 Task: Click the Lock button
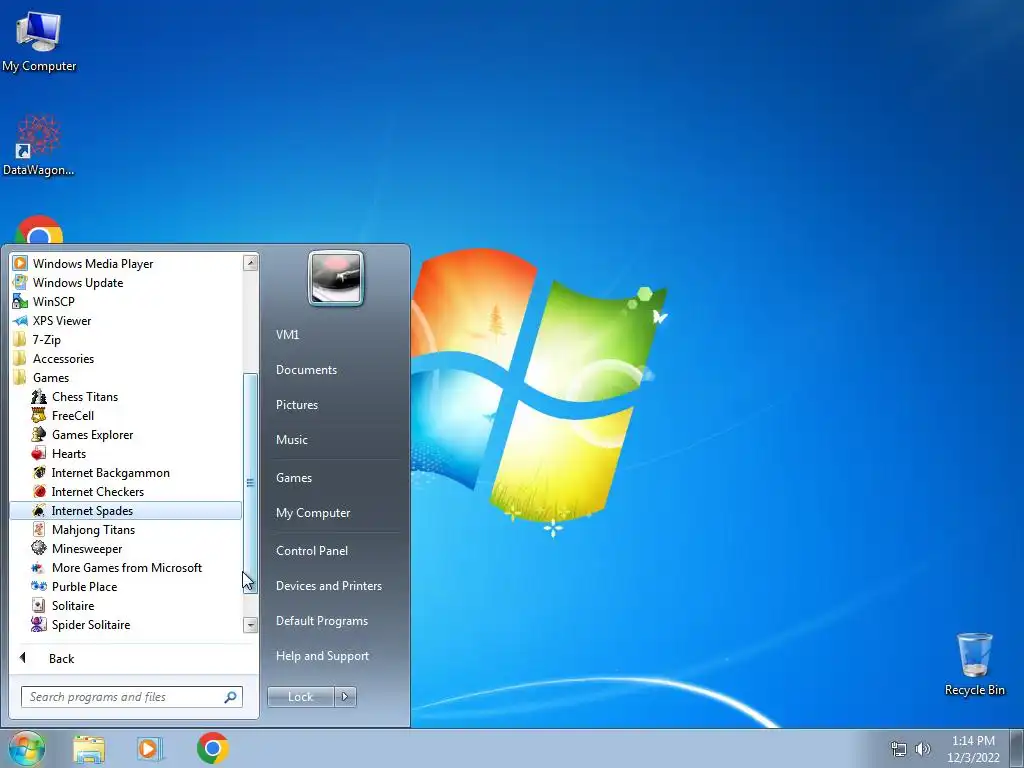(x=300, y=697)
